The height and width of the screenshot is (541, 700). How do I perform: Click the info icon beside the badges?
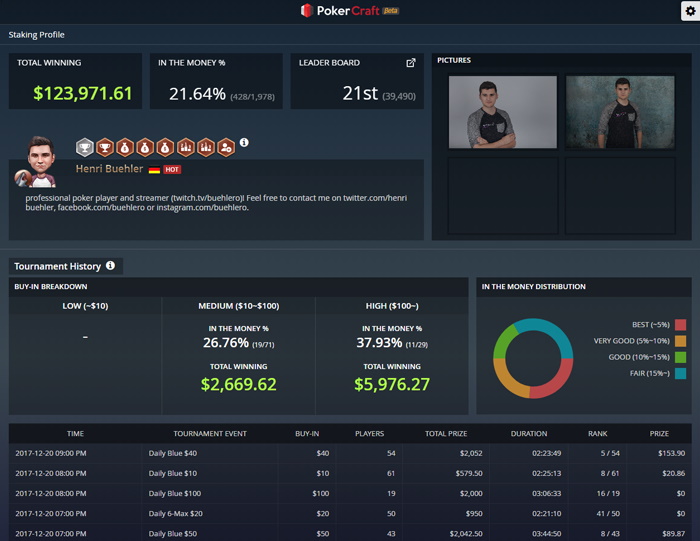[244, 142]
